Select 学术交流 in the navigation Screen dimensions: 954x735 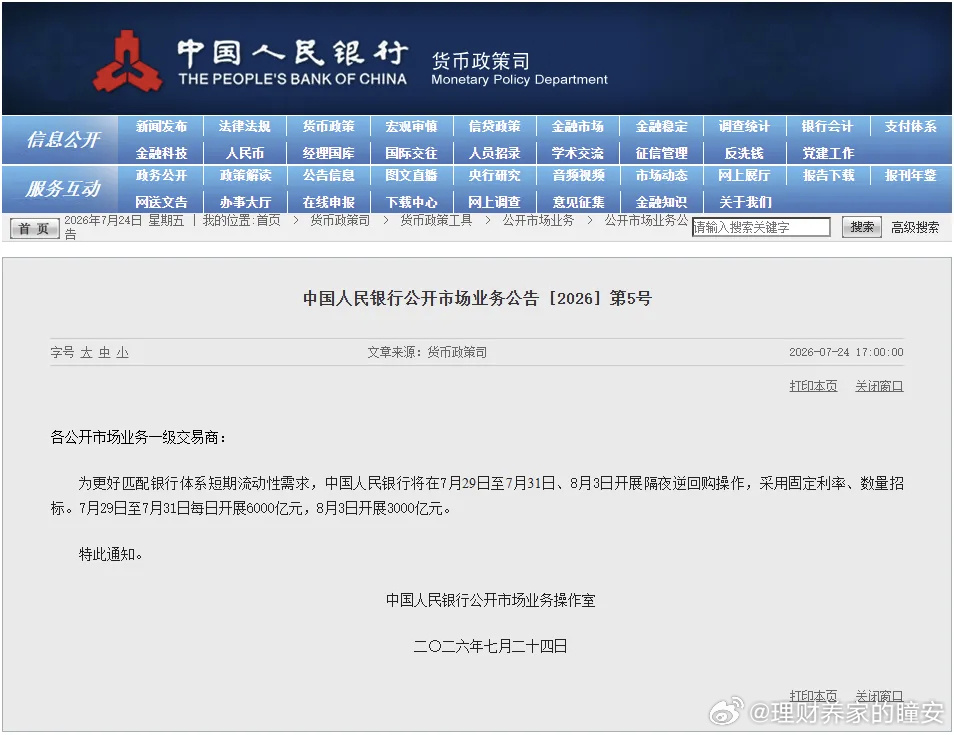[578, 153]
